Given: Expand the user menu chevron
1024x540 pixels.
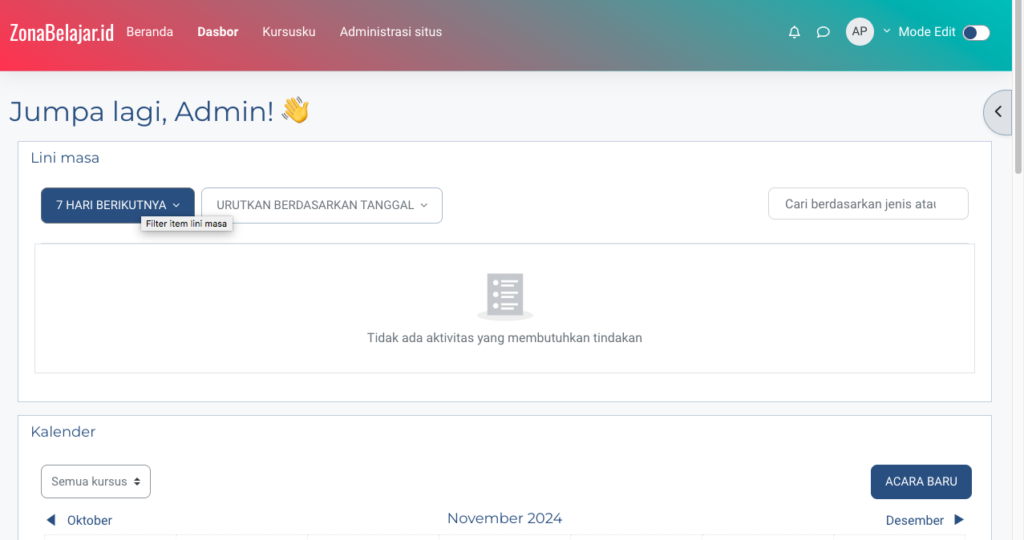Looking at the screenshot, I should click(886, 31).
